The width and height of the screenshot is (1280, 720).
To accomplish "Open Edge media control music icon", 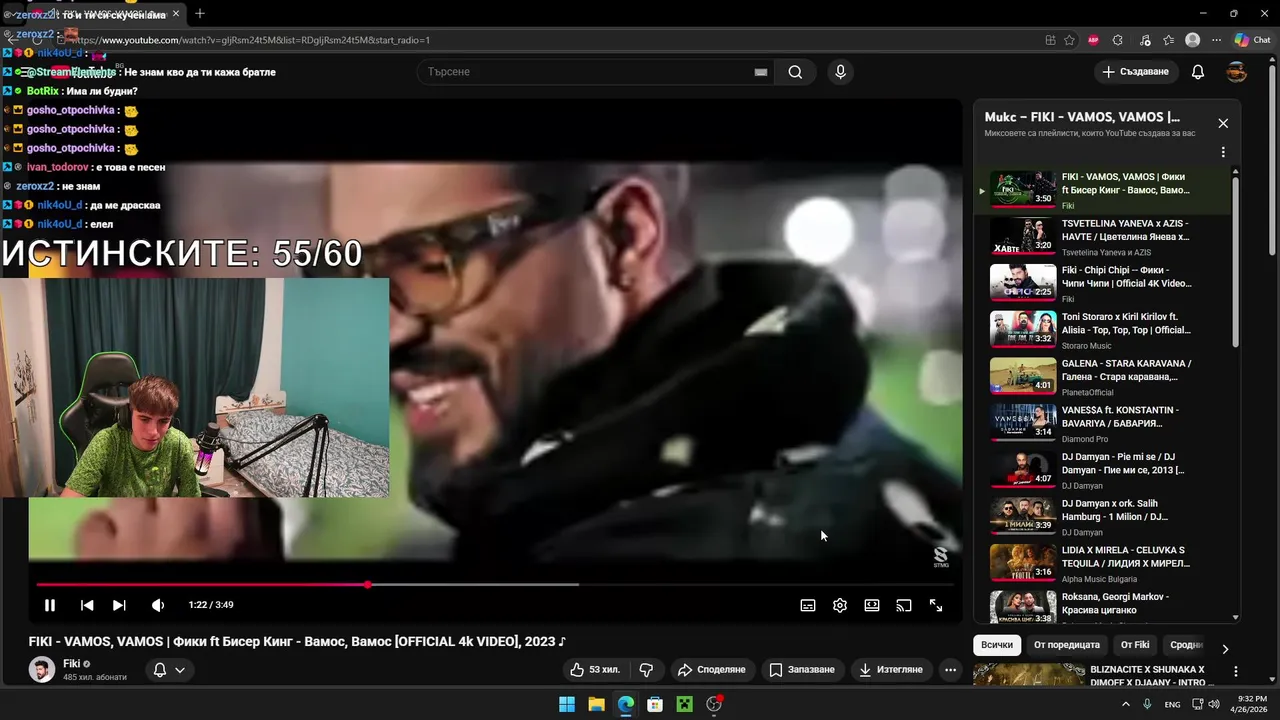I will point(1143,40).
